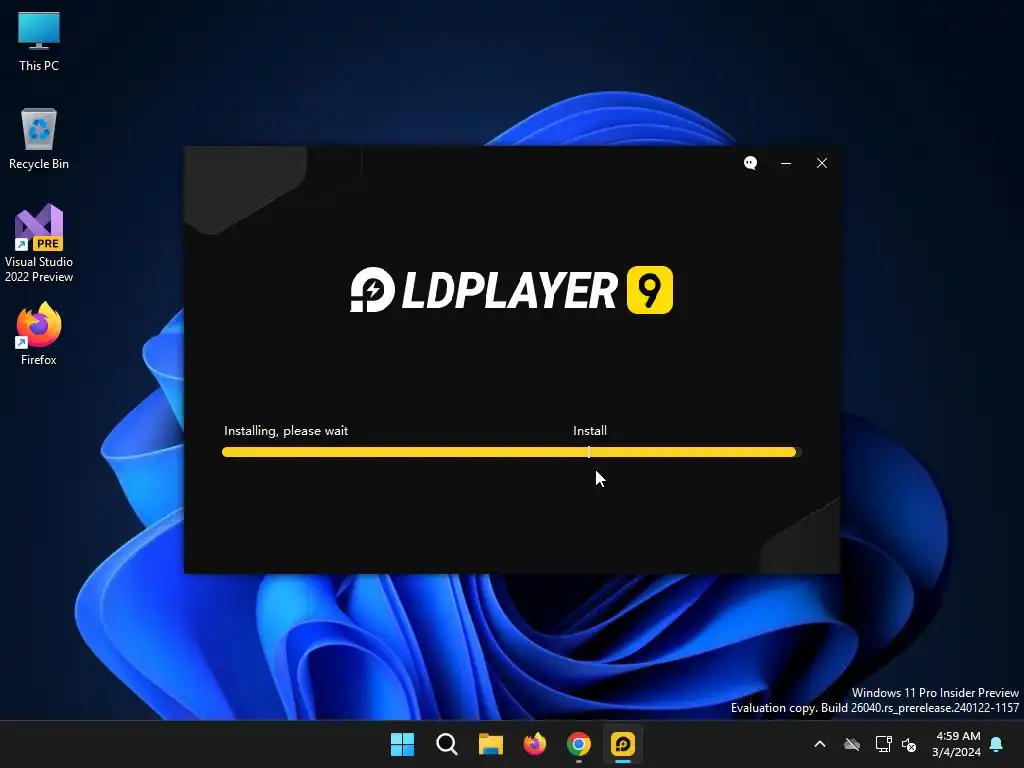Open the Windows Start menu
1024x768 pixels.
click(x=402, y=744)
